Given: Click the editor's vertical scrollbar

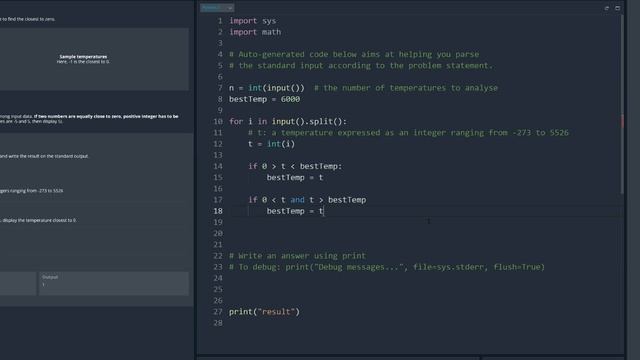Looking at the screenshot, I should 622,104.
